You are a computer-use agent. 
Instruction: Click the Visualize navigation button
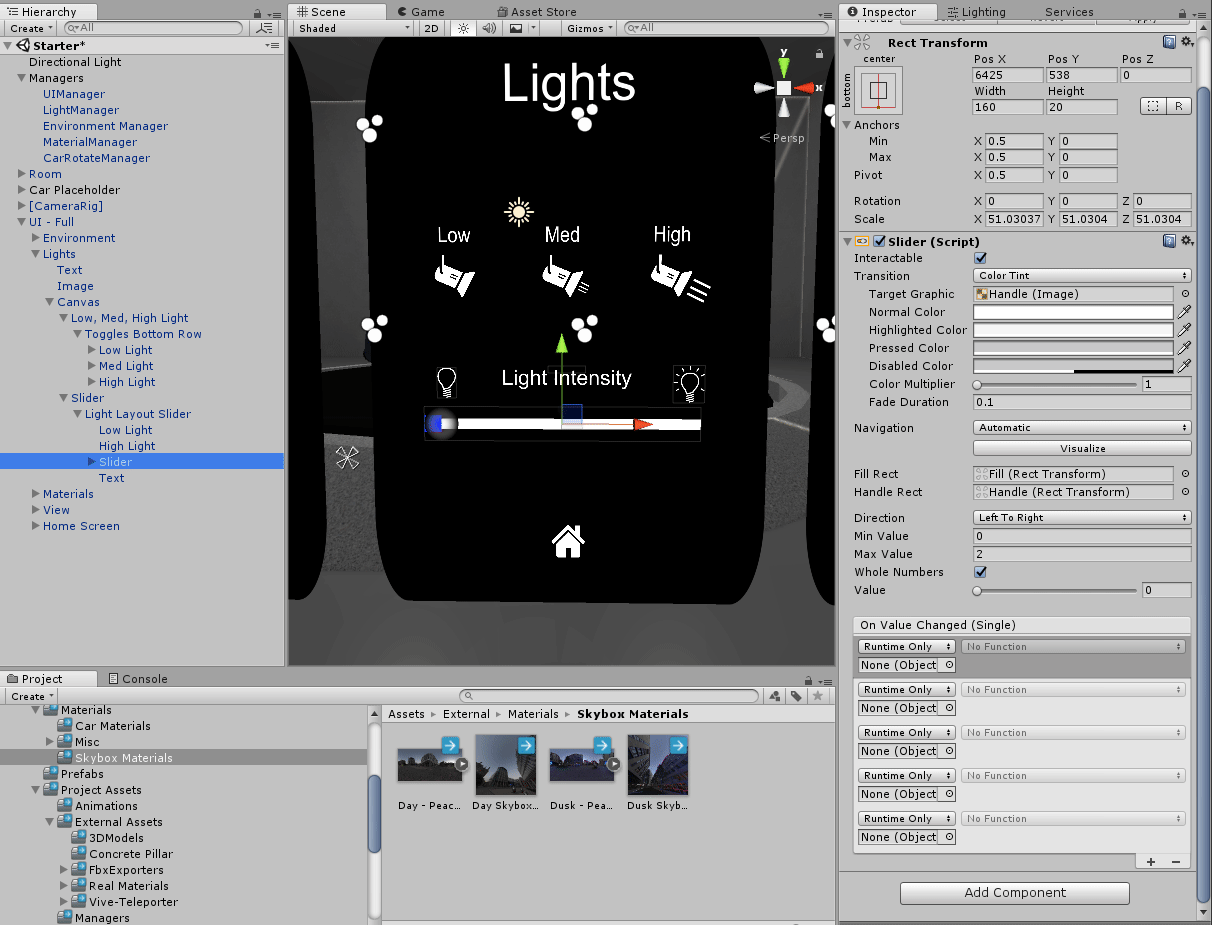(1082, 448)
